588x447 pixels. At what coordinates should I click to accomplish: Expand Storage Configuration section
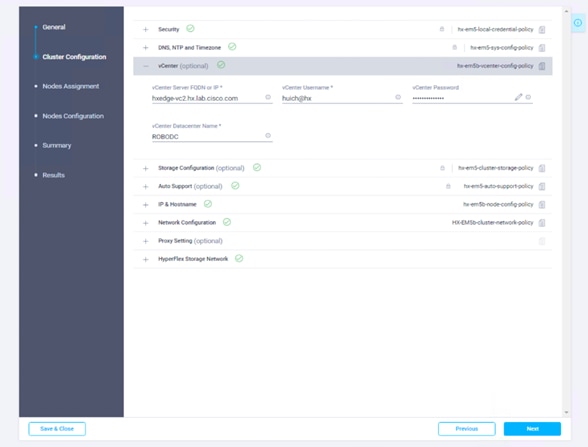(146, 168)
